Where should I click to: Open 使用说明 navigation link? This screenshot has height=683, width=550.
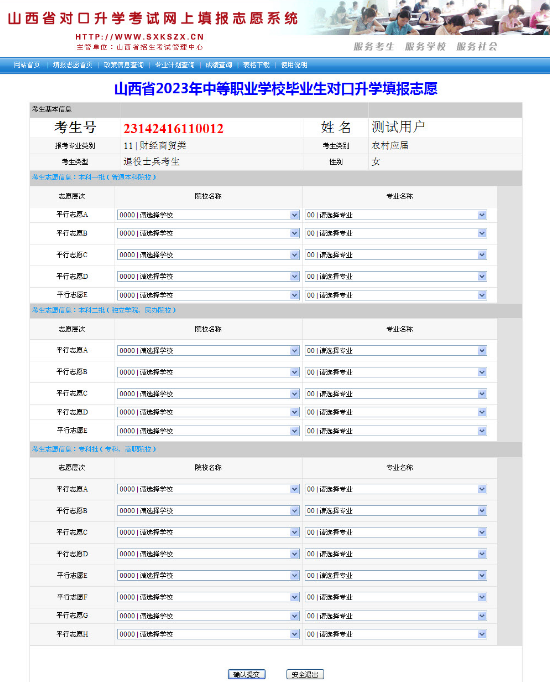pyautogui.click(x=294, y=65)
